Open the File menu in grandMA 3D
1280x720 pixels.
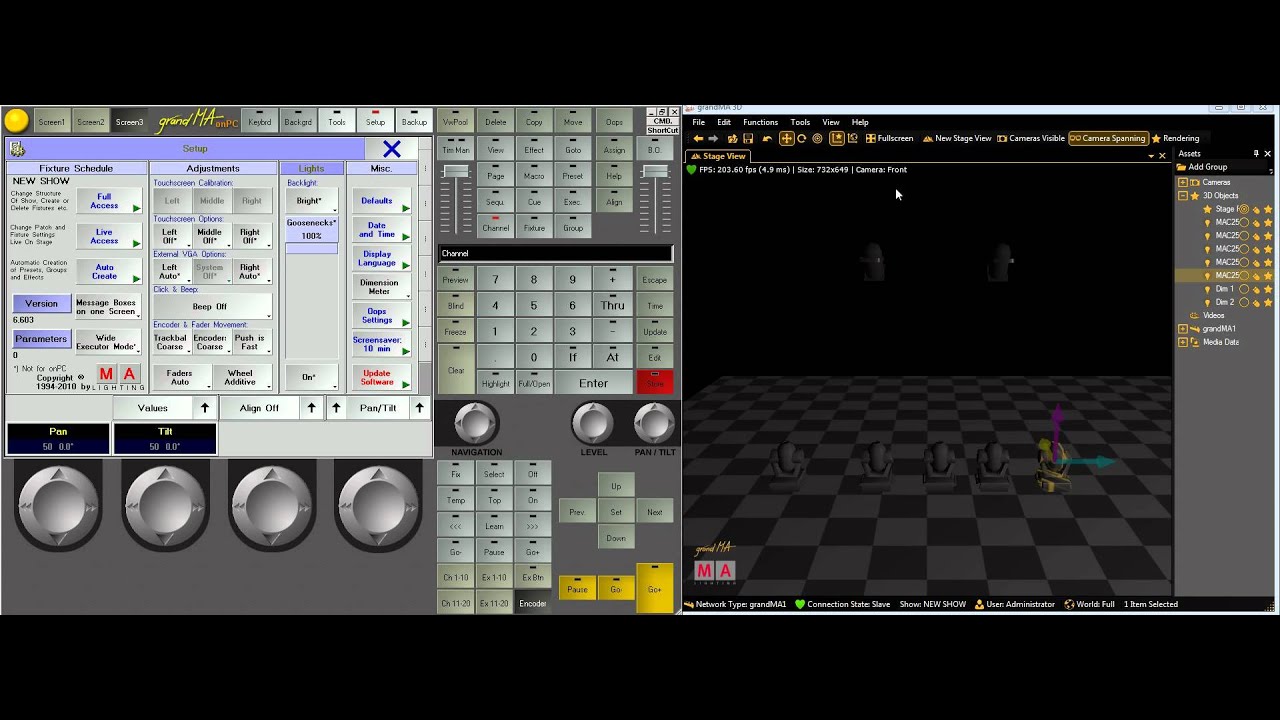(x=699, y=122)
